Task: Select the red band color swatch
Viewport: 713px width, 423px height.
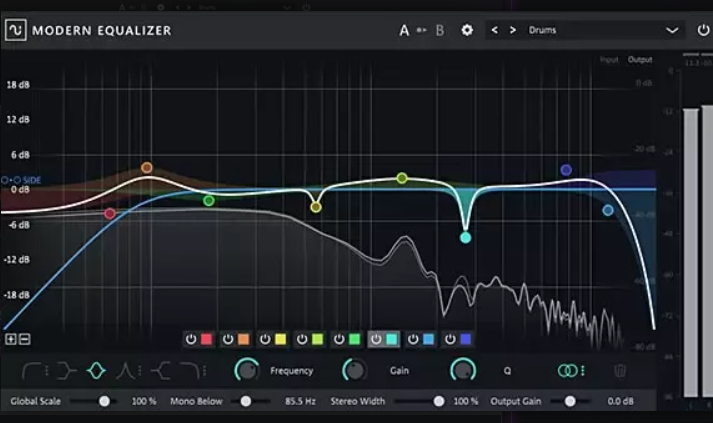Action: (x=206, y=339)
